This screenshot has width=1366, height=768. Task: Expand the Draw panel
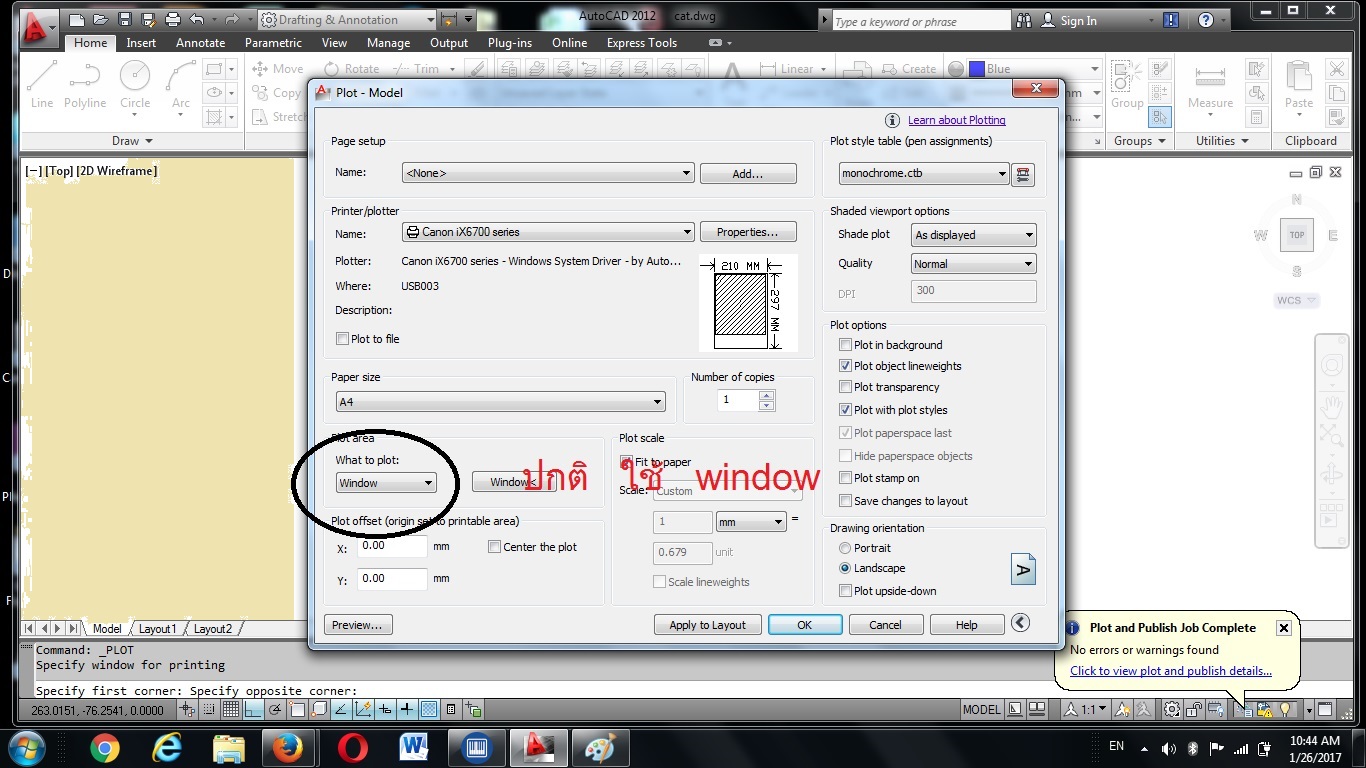(133, 141)
